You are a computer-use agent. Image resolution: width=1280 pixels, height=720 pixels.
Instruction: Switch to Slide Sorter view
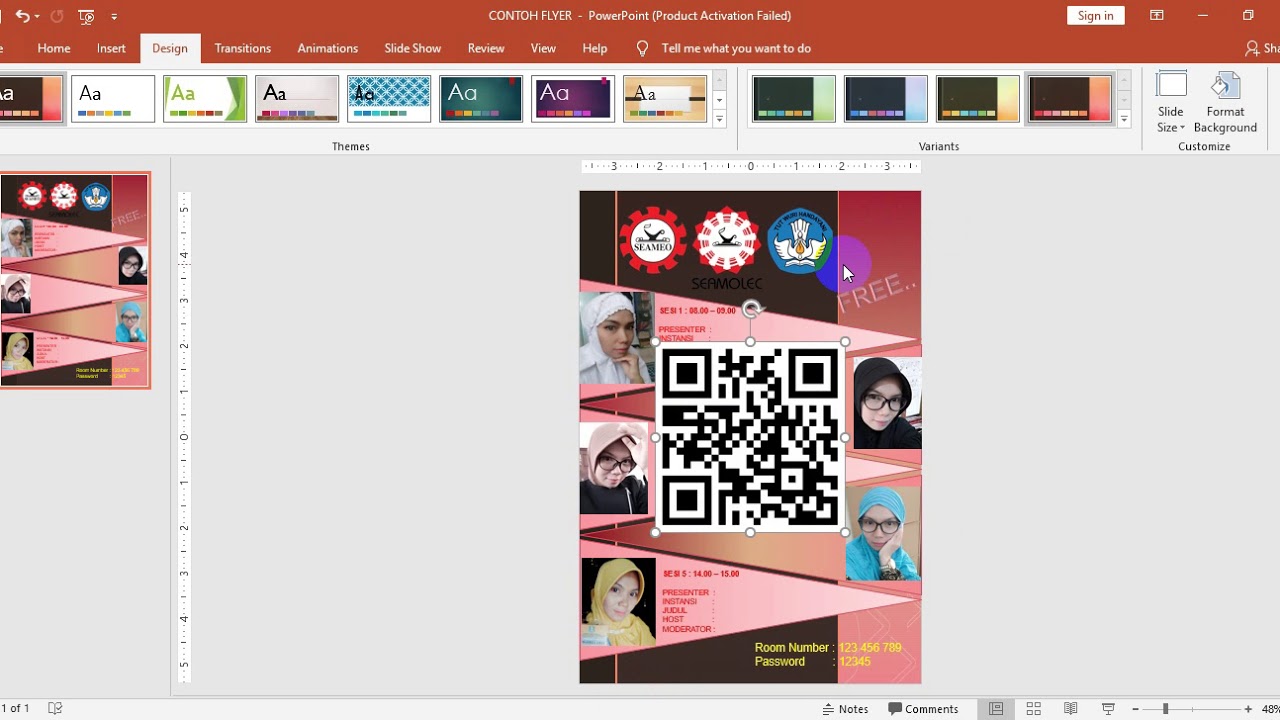click(x=1033, y=709)
